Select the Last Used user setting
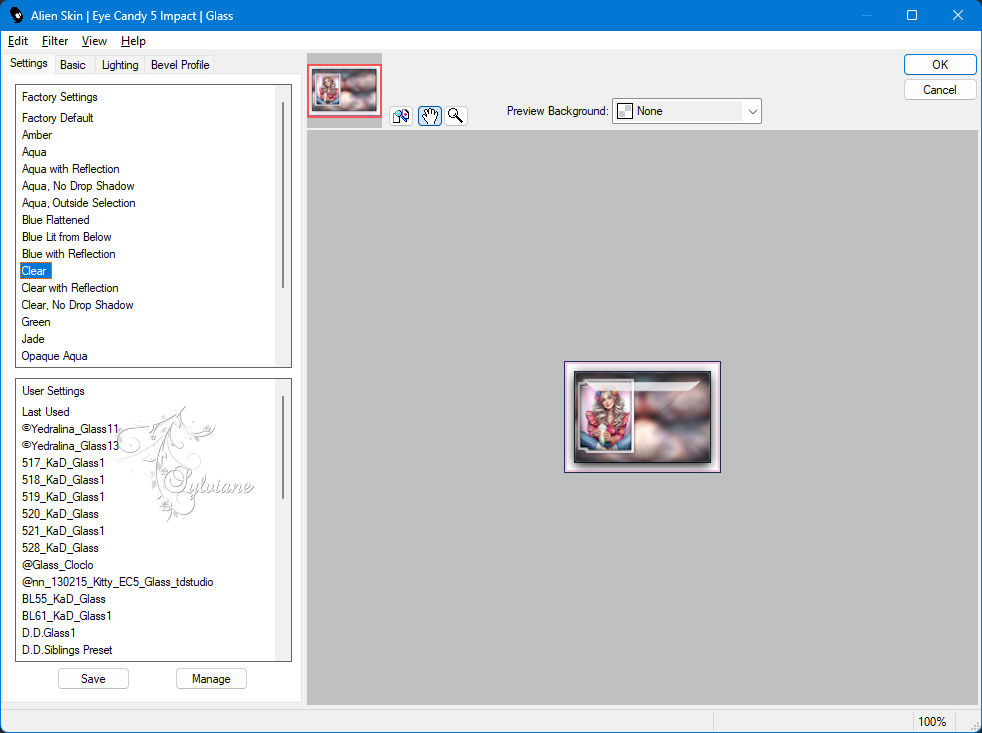 pyautogui.click(x=46, y=412)
